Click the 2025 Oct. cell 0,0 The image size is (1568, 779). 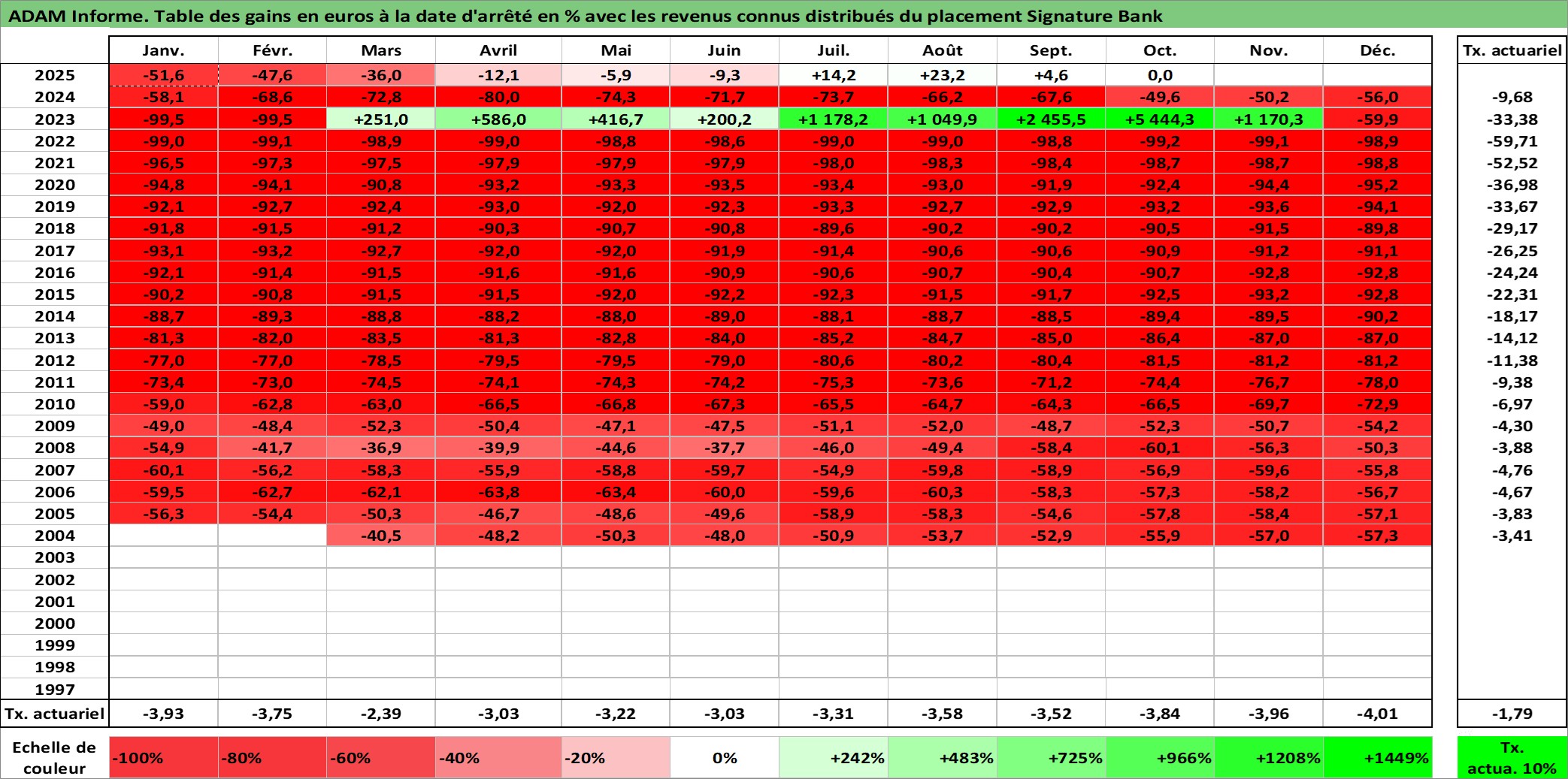(x=1160, y=75)
